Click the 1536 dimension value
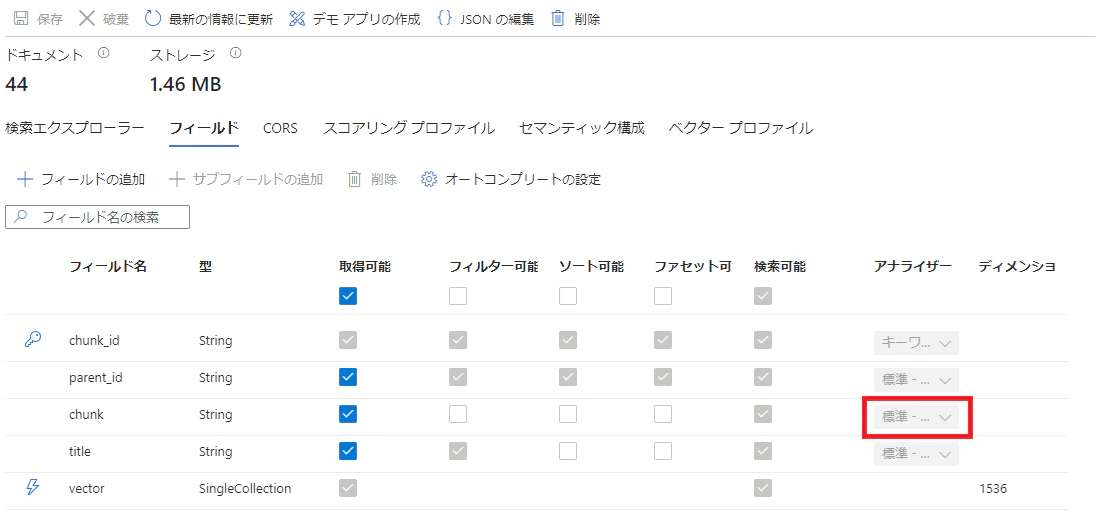This screenshot has width=1097, height=519. pos(993,489)
